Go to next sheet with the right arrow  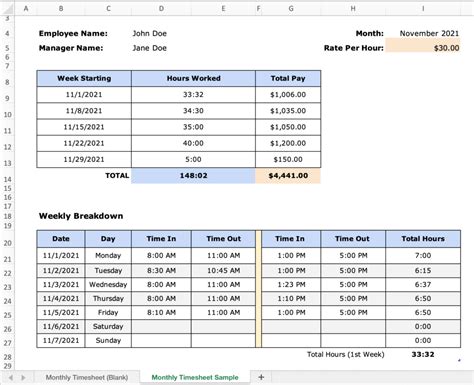point(23,377)
